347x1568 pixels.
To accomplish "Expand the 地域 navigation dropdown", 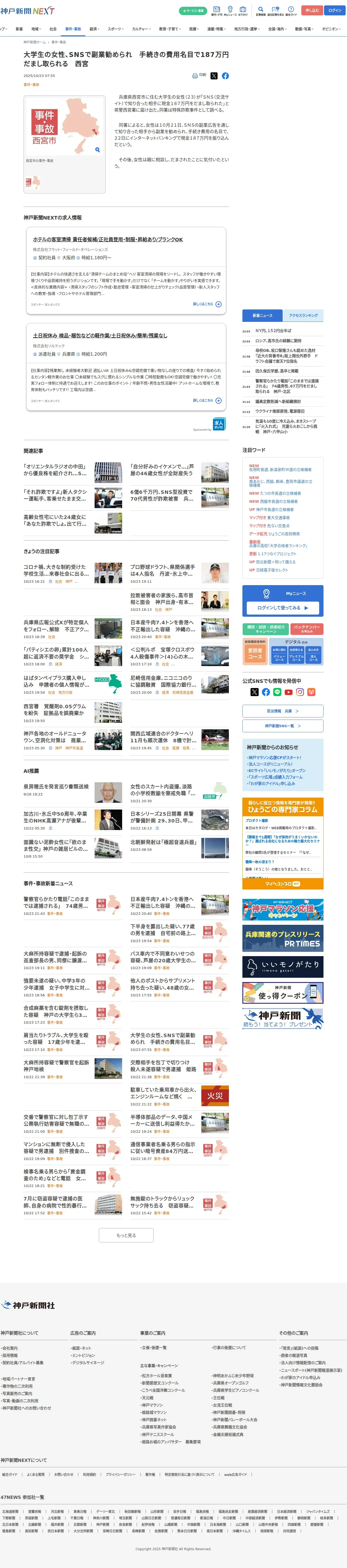I will pyautogui.click(x=36, y=29).
